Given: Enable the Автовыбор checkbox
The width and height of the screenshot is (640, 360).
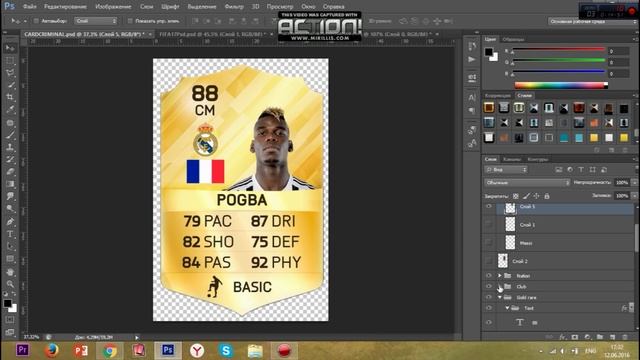Looking at the screenshot, I should point(36,21).
